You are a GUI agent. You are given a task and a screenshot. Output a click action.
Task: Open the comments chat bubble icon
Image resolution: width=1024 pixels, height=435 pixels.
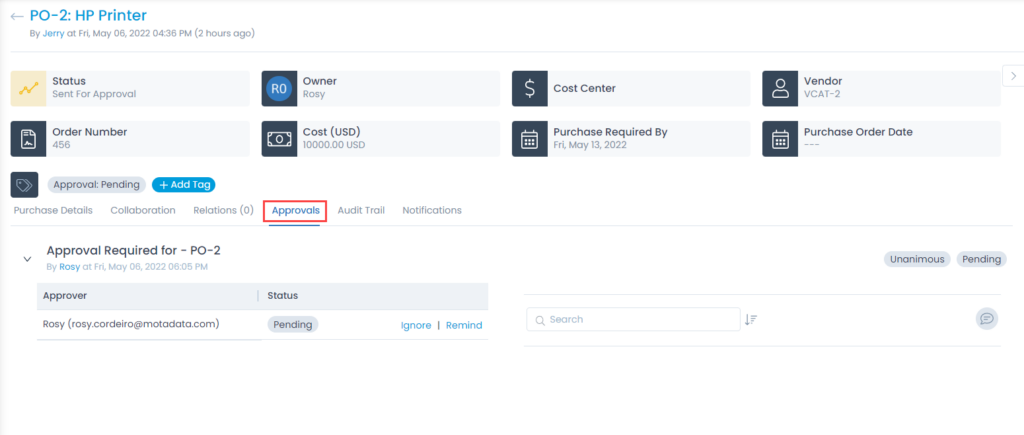(x=987, y=319)
